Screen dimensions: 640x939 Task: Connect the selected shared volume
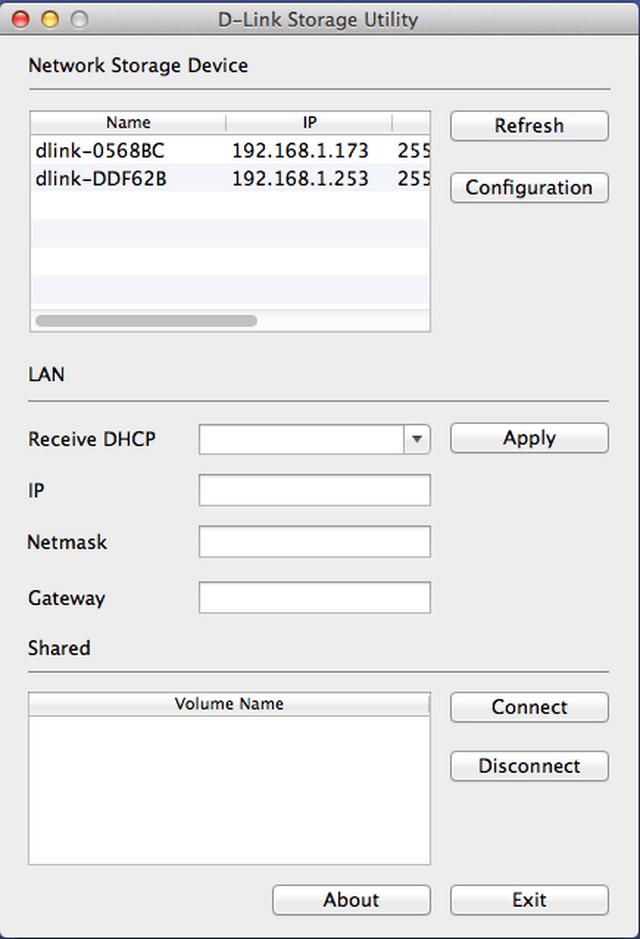click(529, 707)
